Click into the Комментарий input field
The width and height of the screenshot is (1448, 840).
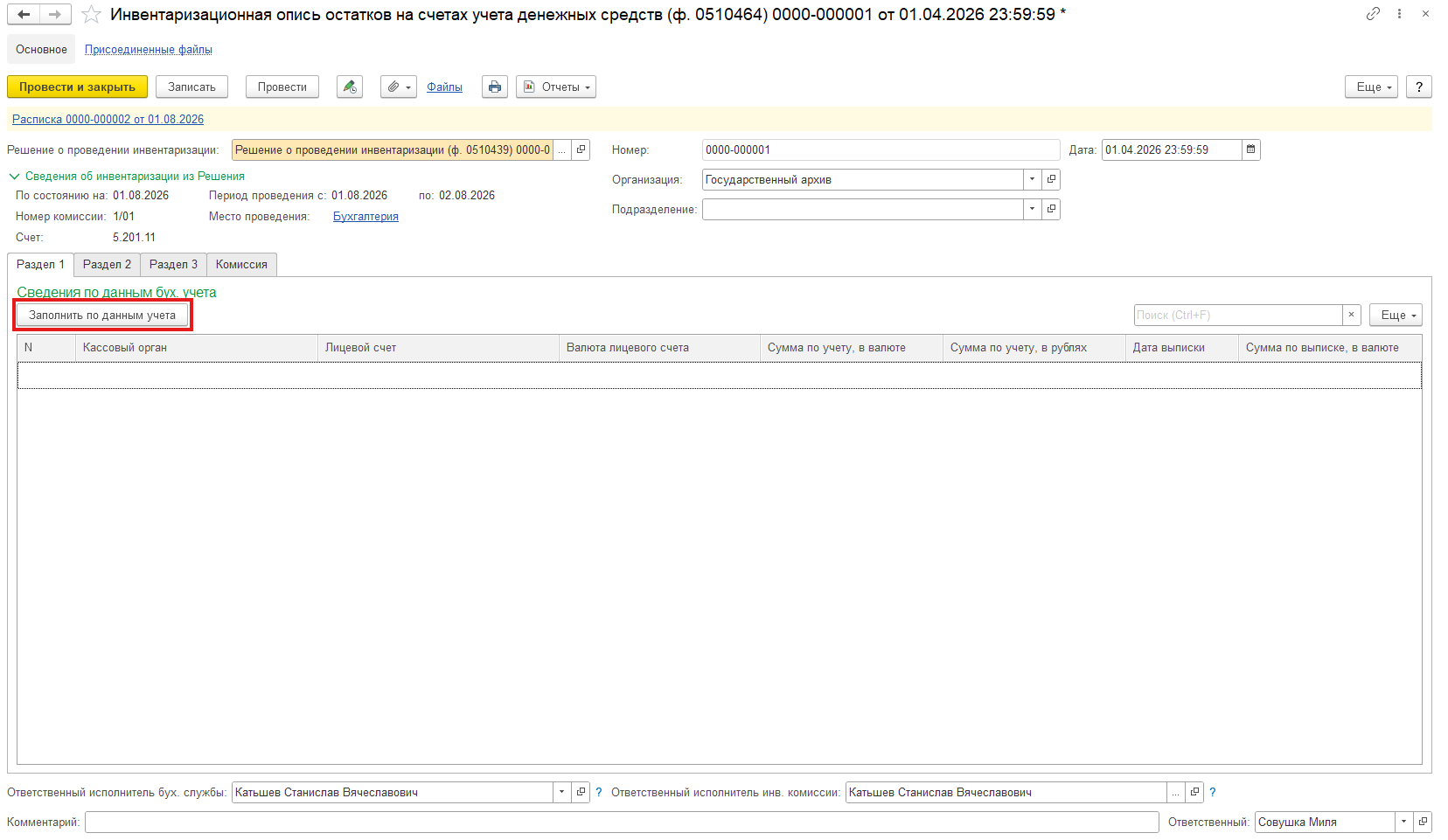622,822
